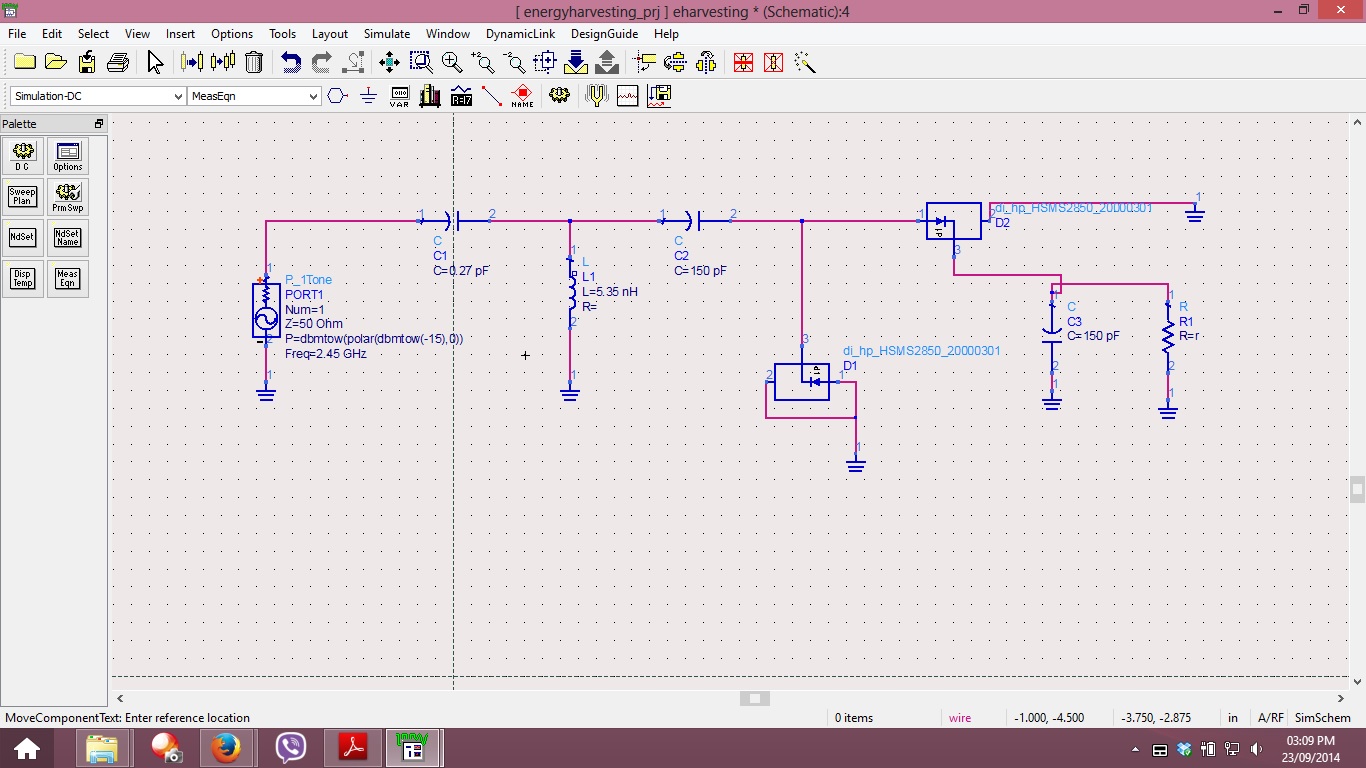Click the horizontal scrollbar thumb
1366x768 pixels.
pyautogui.click(x=755, y=698)
